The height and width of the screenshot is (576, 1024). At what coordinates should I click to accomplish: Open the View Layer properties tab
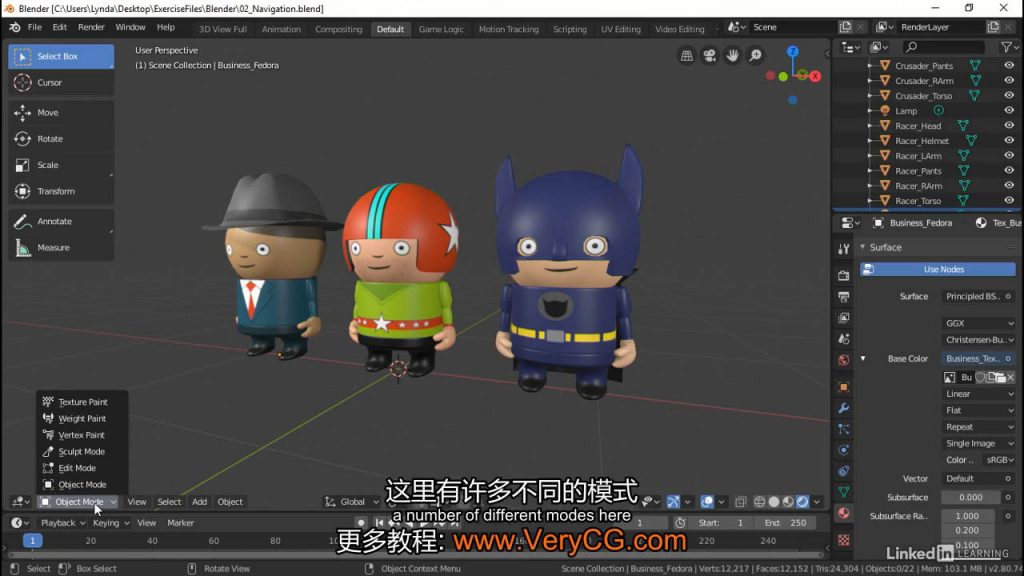[x=844, y=318]
